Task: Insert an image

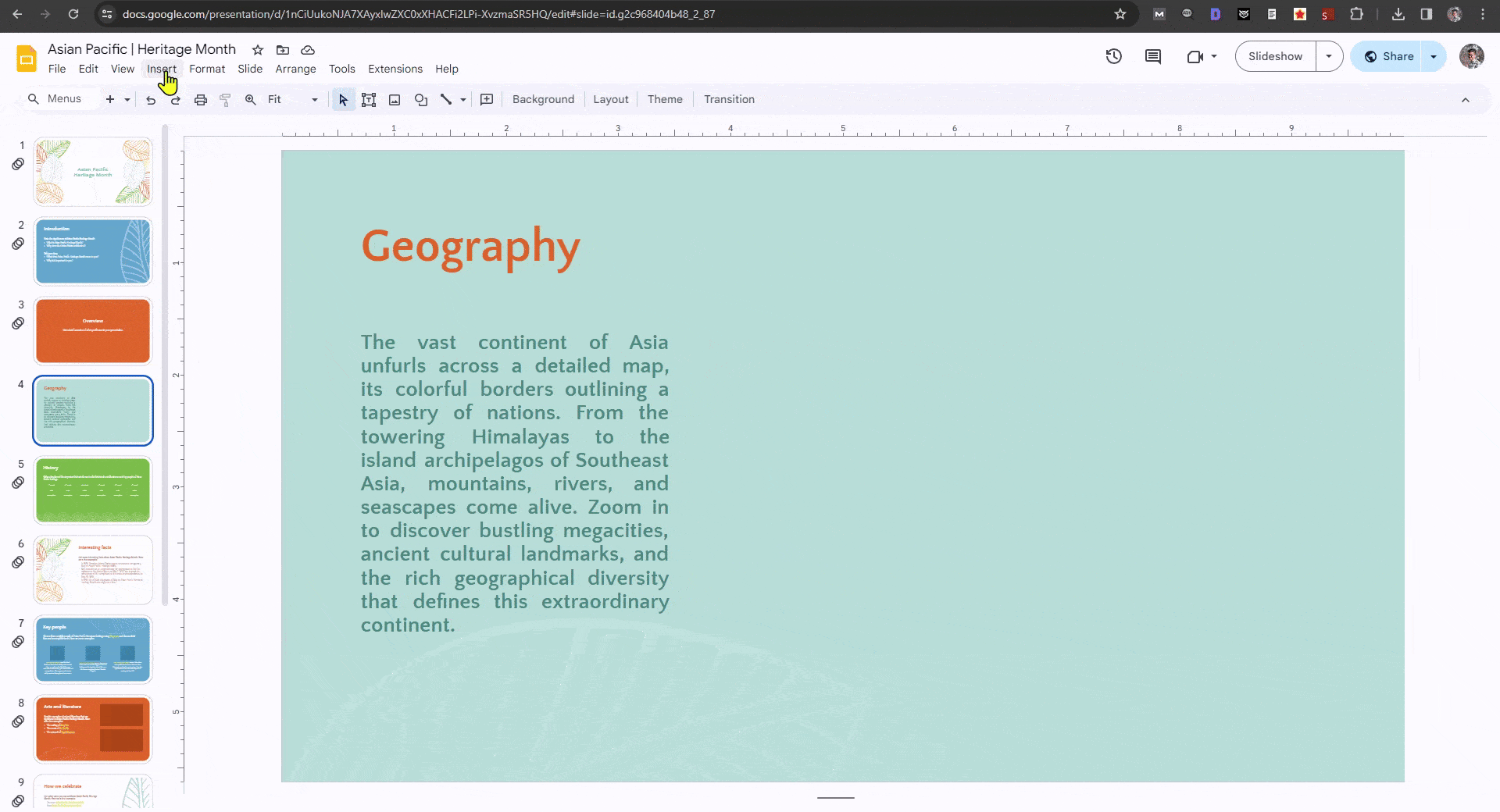Action: click(x=395, y=99)
